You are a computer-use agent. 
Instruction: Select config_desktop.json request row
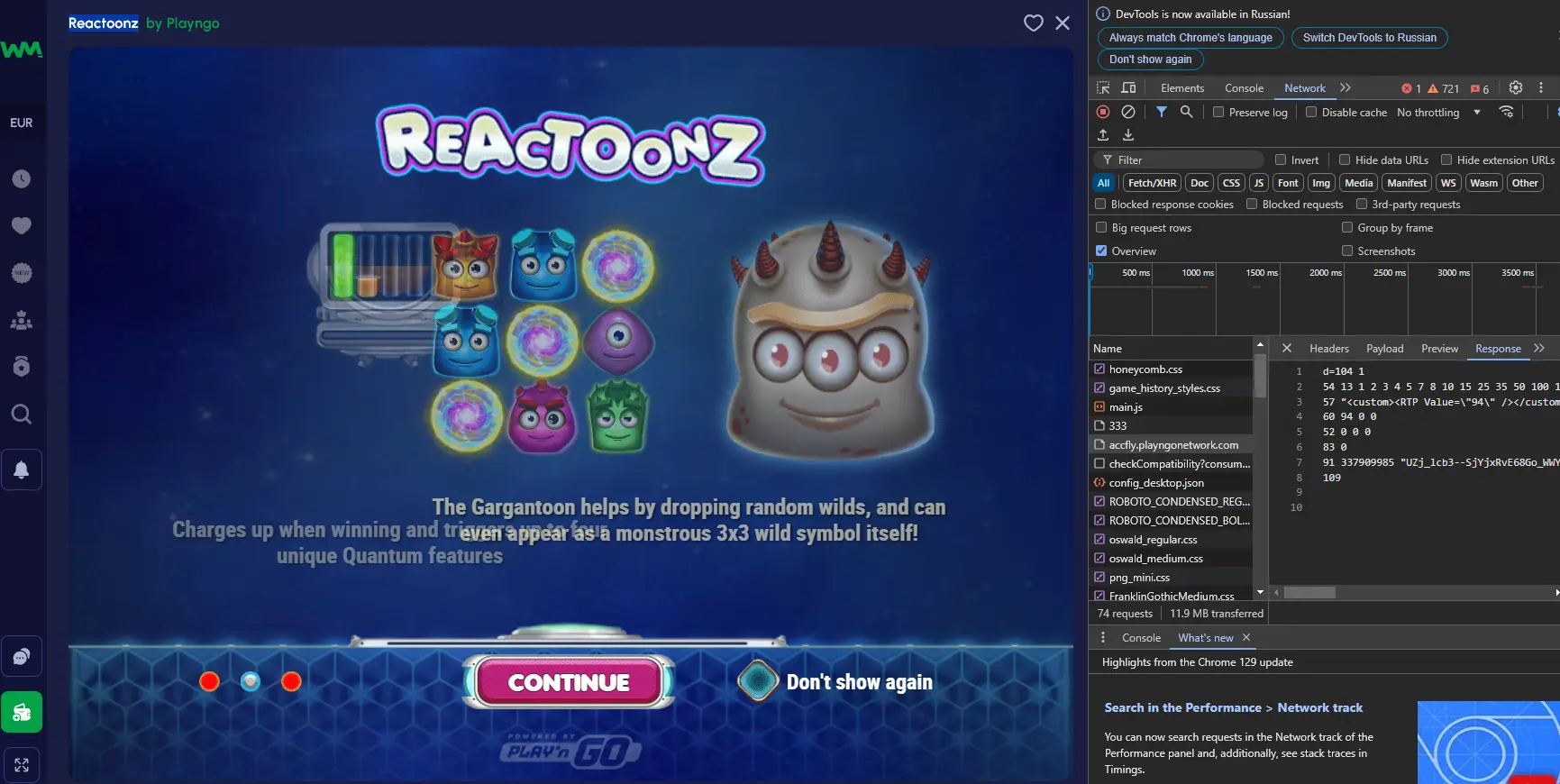[1171, 483]
